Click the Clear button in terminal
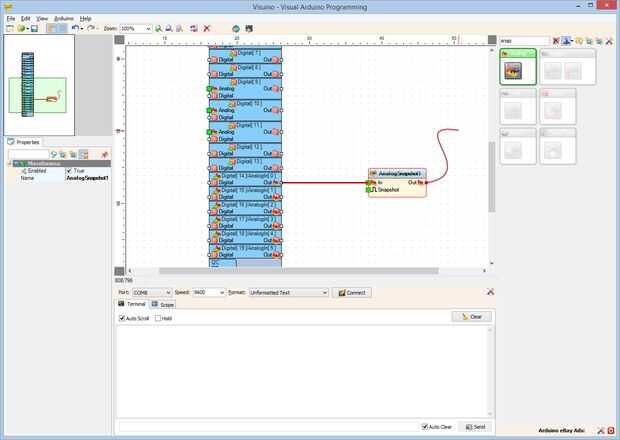This screenshot has height=440, width=620. click(472, 317)
